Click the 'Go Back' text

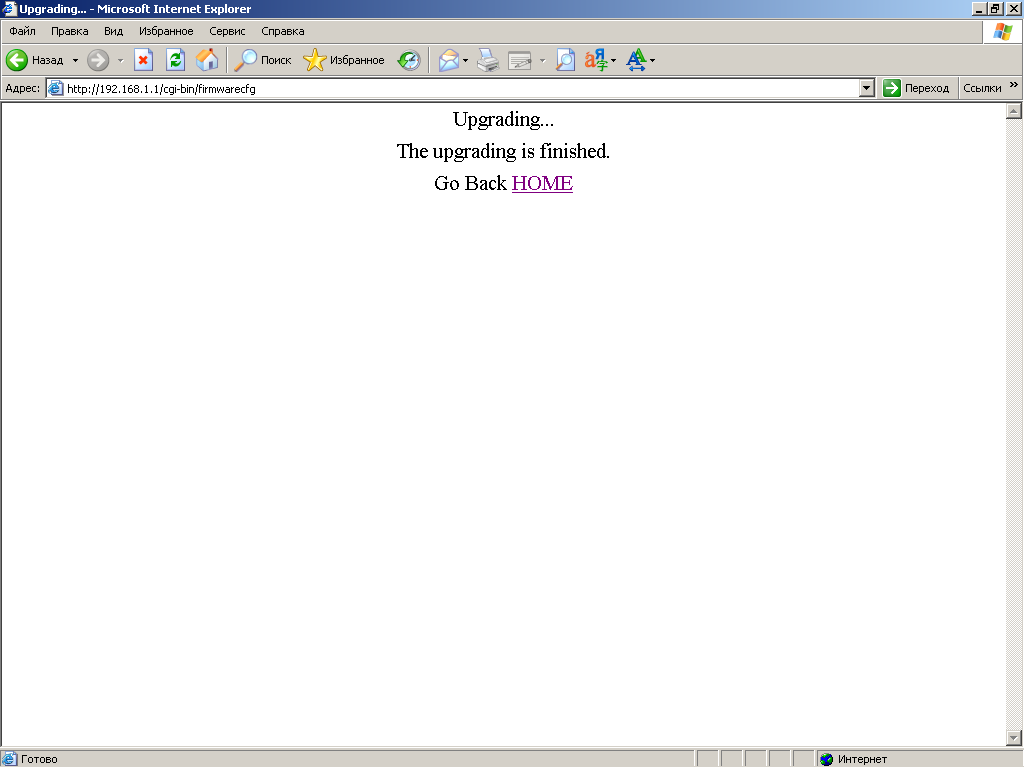click(470, 184)
